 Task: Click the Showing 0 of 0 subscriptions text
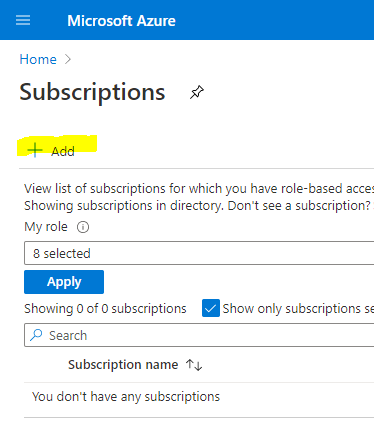tap(105, 309)
